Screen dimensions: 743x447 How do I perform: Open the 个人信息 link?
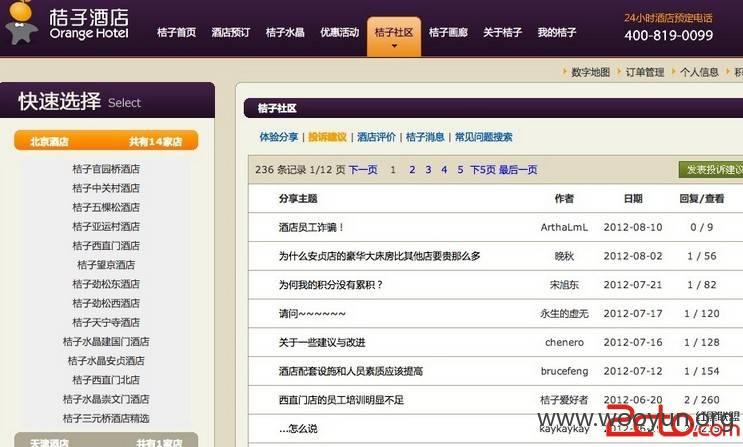click(x=699, y=72)
